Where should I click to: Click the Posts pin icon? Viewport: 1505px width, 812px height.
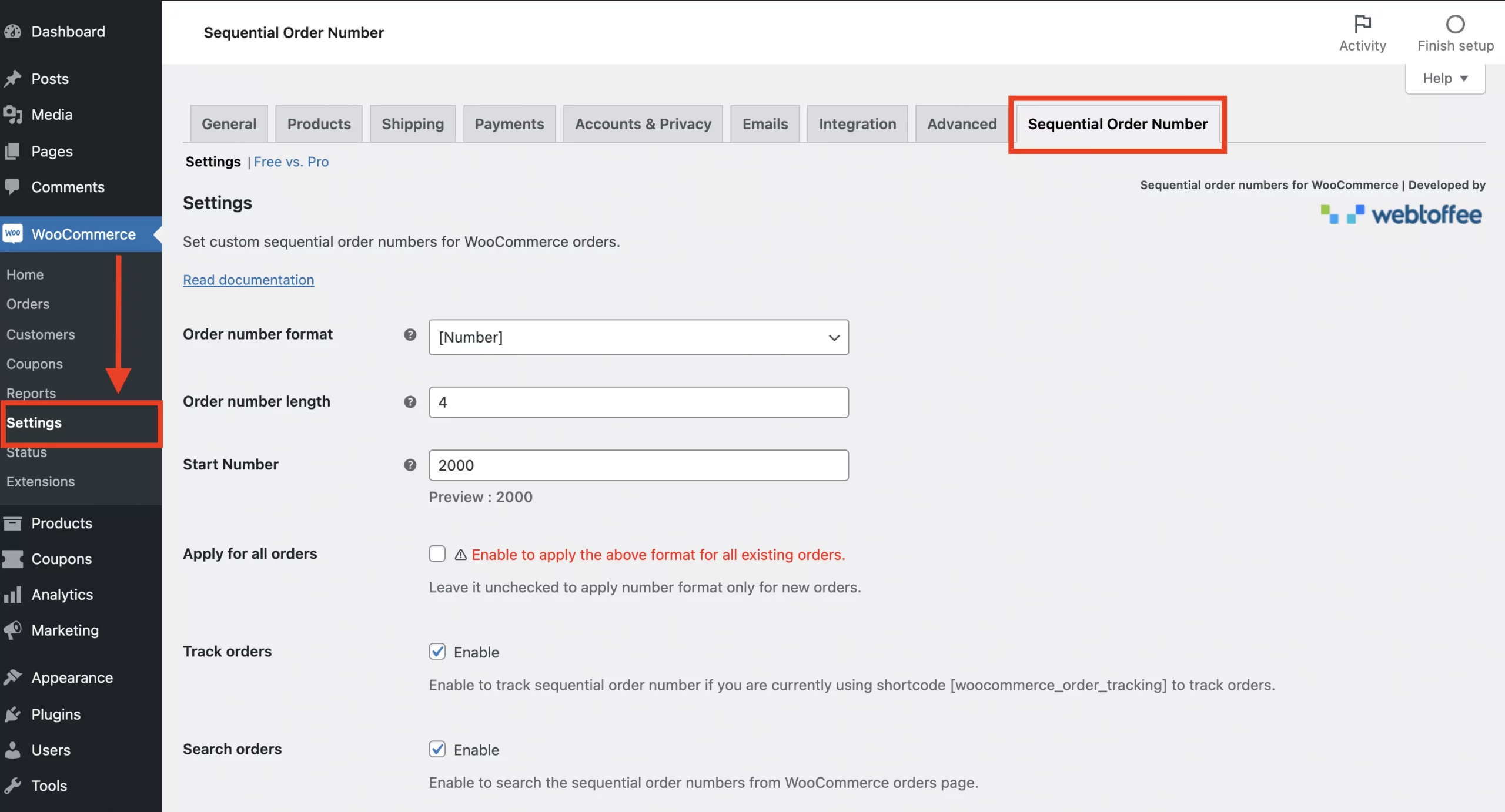tap(12, 78)
